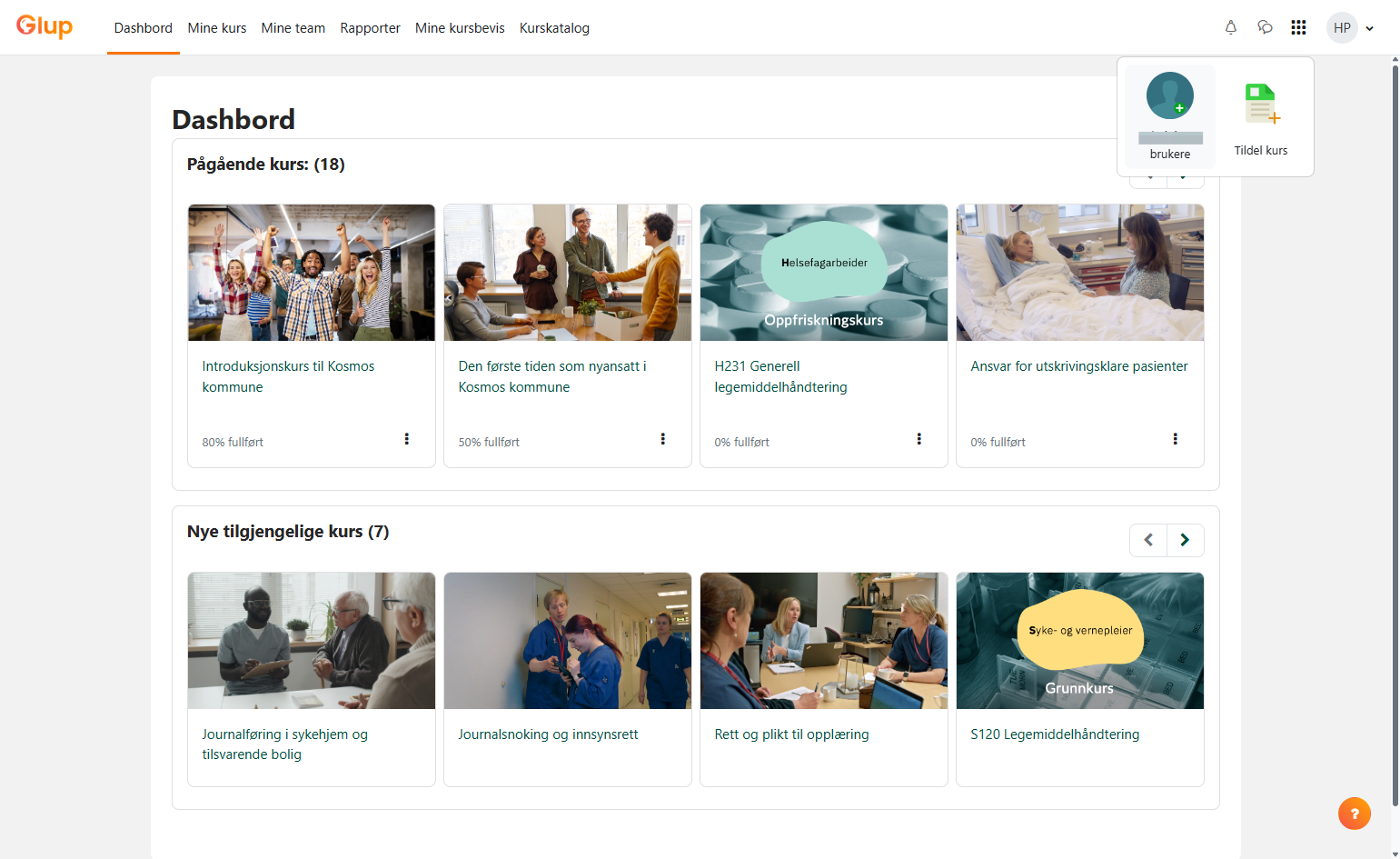Expand the user menu chevron beside HP
1400x859 pixels.
point(1369,28)
